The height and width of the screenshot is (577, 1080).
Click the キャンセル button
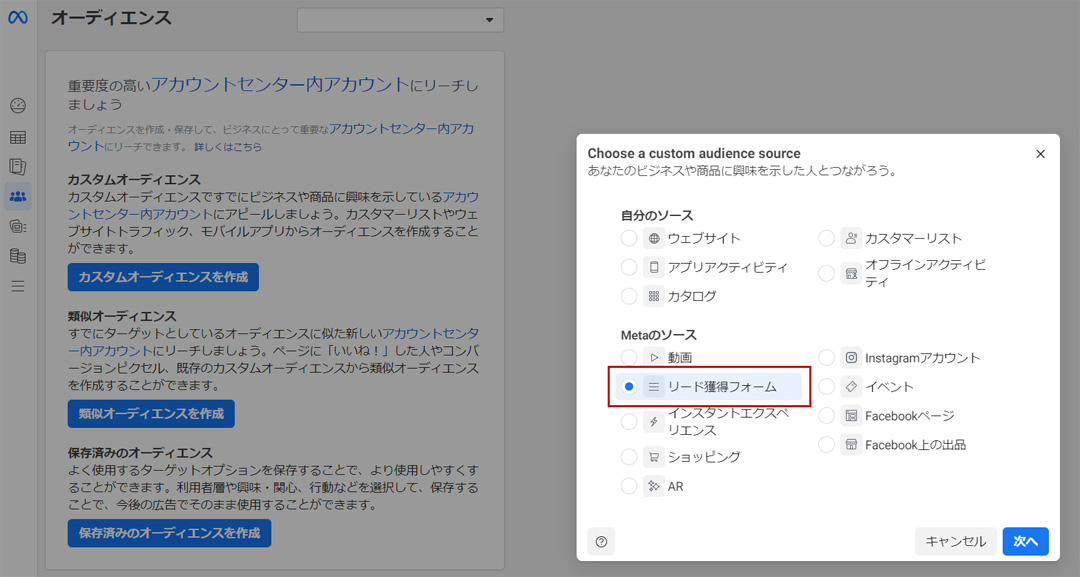tap(955, 541)
